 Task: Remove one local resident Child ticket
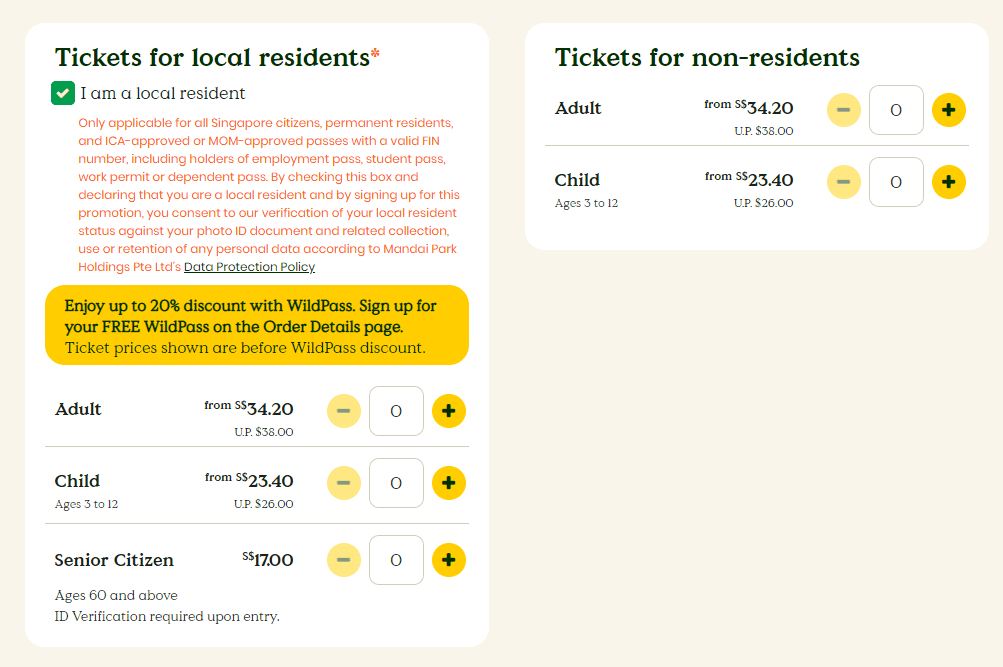pyautogui.click(x=343, y=483)
